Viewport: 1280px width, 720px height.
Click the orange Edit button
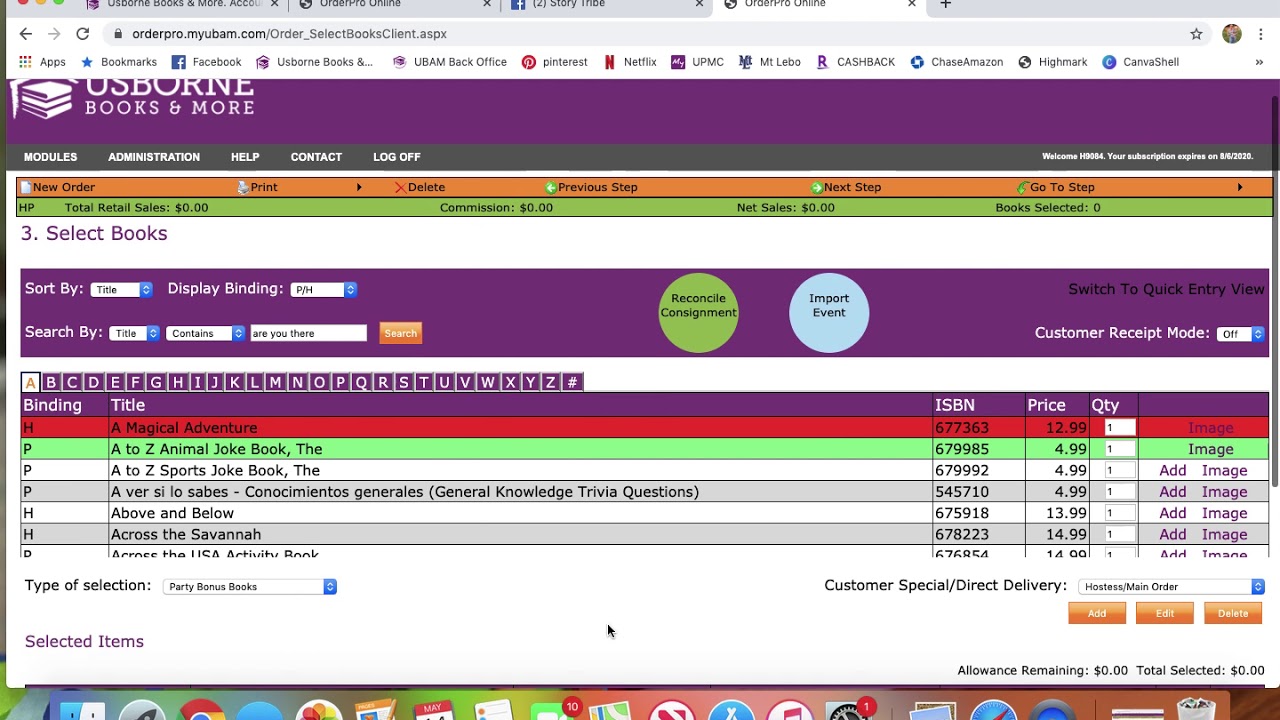click(1165, 614)
